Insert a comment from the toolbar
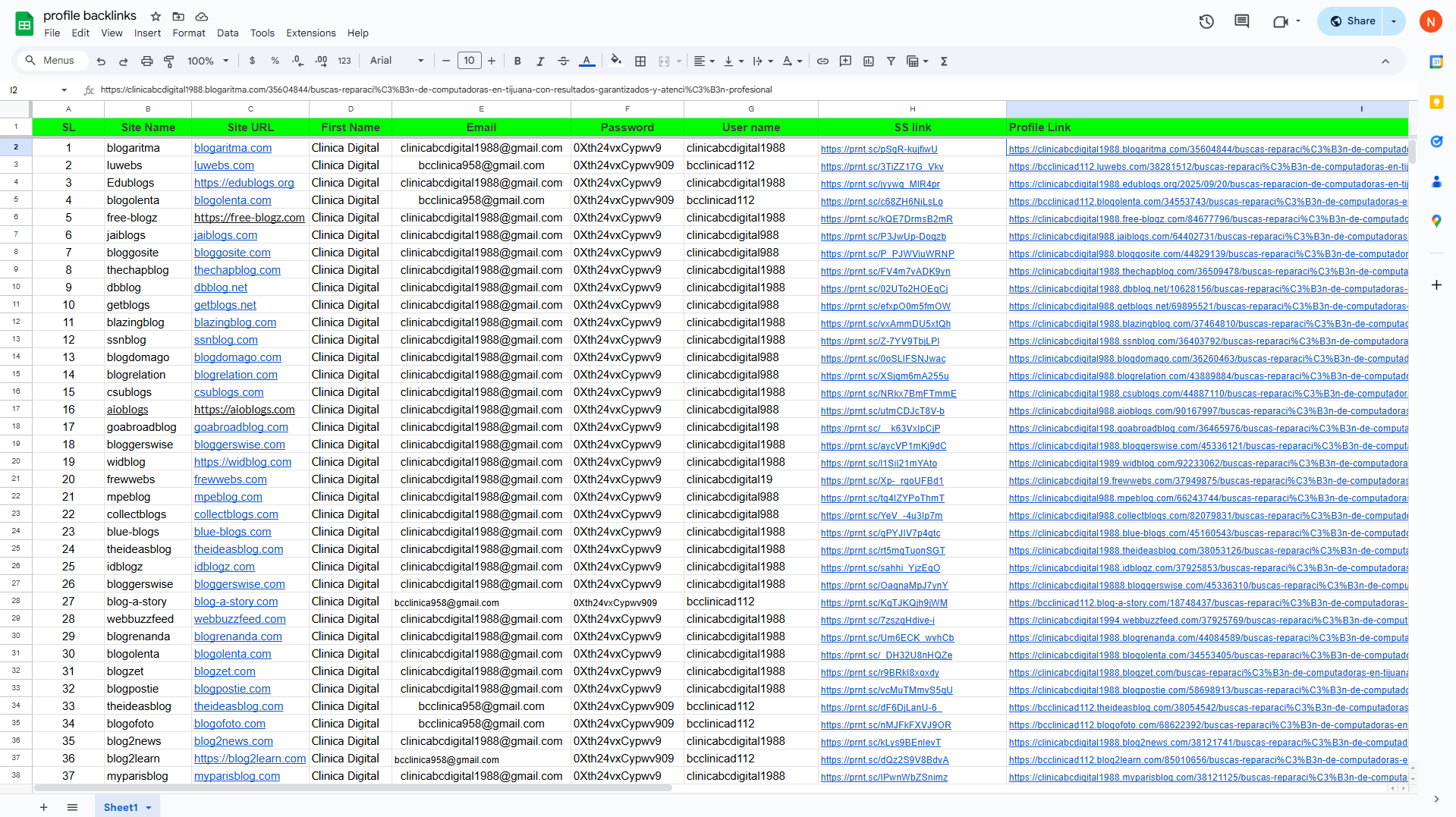The width and height of the screenshot is (1456, 817). 845,61
